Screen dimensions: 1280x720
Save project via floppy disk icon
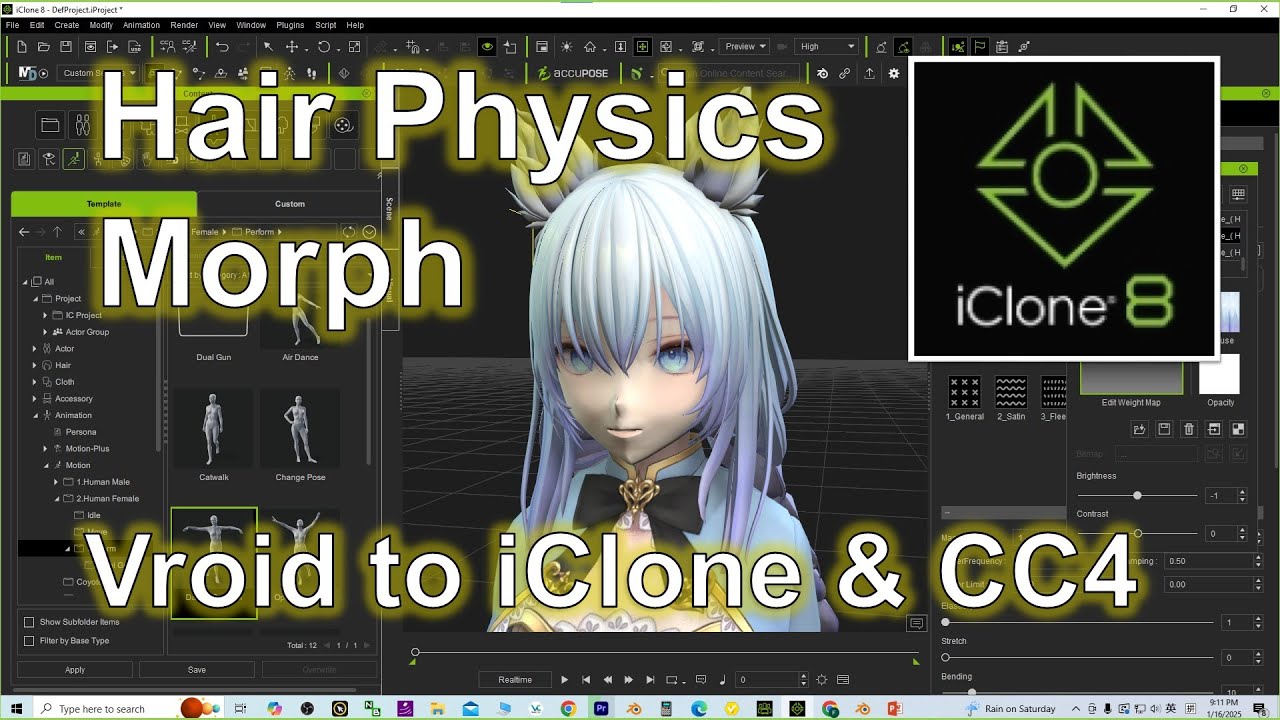[x=66, y=46]
